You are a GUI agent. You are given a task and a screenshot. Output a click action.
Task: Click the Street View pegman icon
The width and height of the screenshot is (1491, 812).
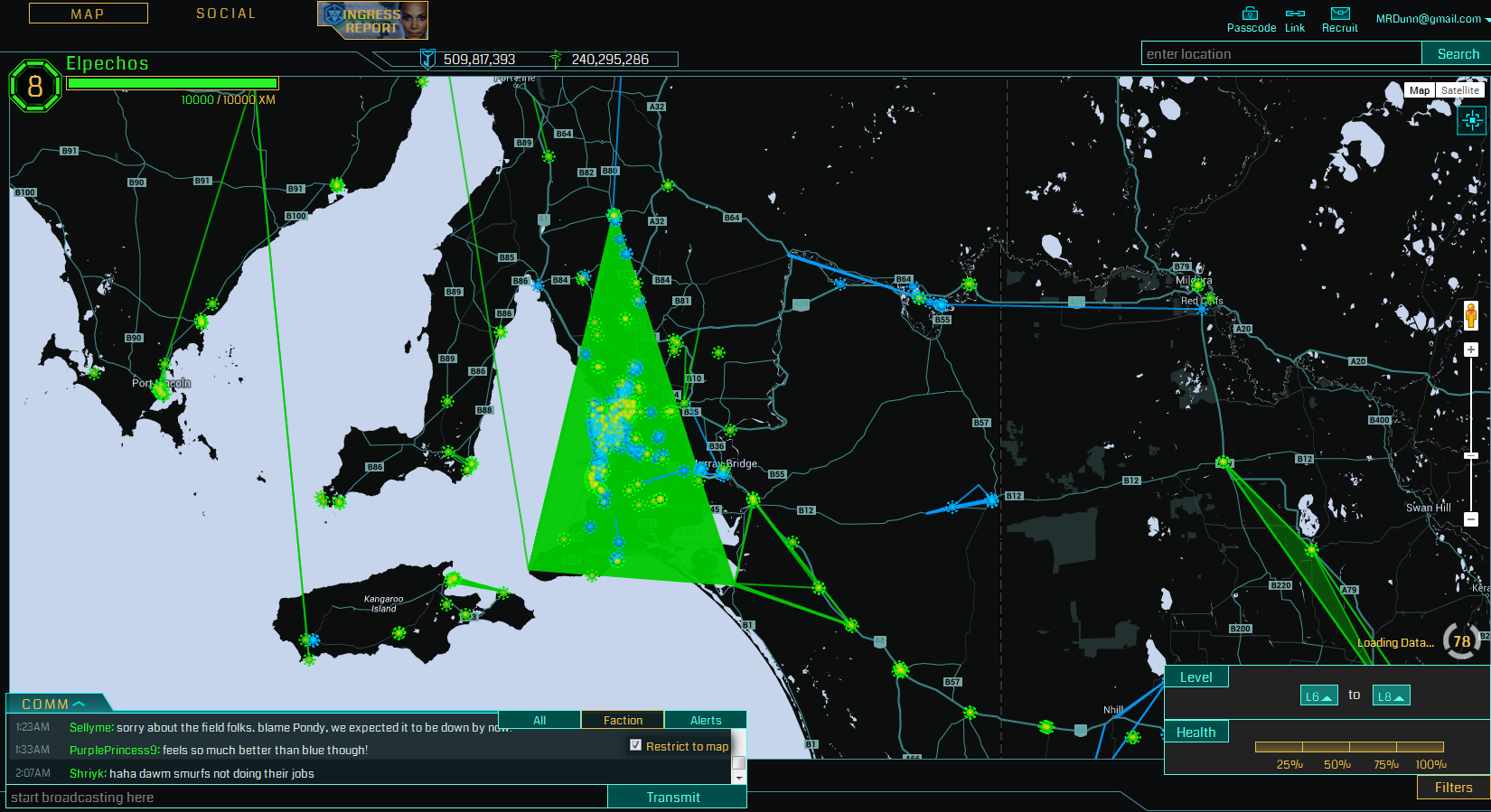(x=1471, y=315)
